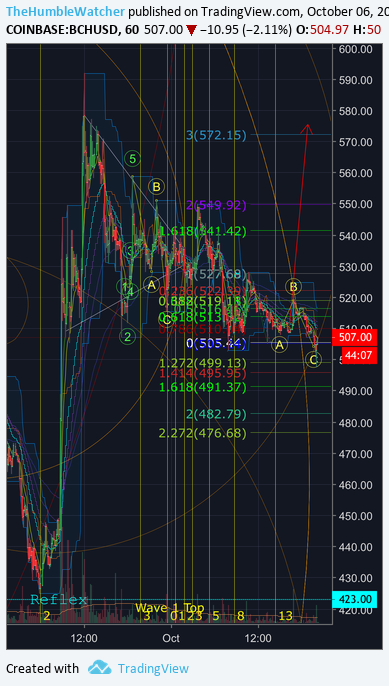
Task: Select the 1.618(491.37) extension label
Action: tap(203, 387)
